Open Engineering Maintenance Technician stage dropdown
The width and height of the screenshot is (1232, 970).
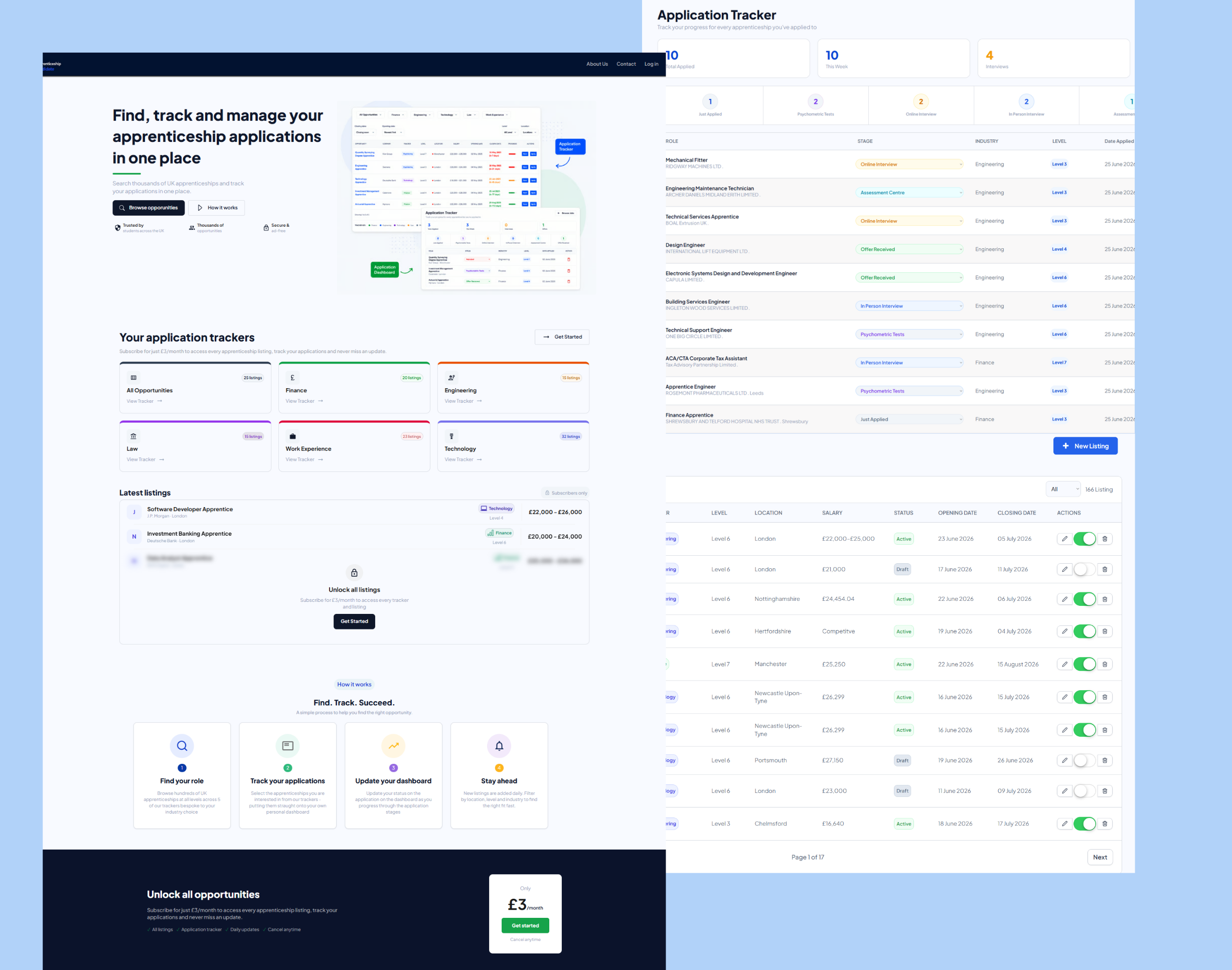click(909, 193)
